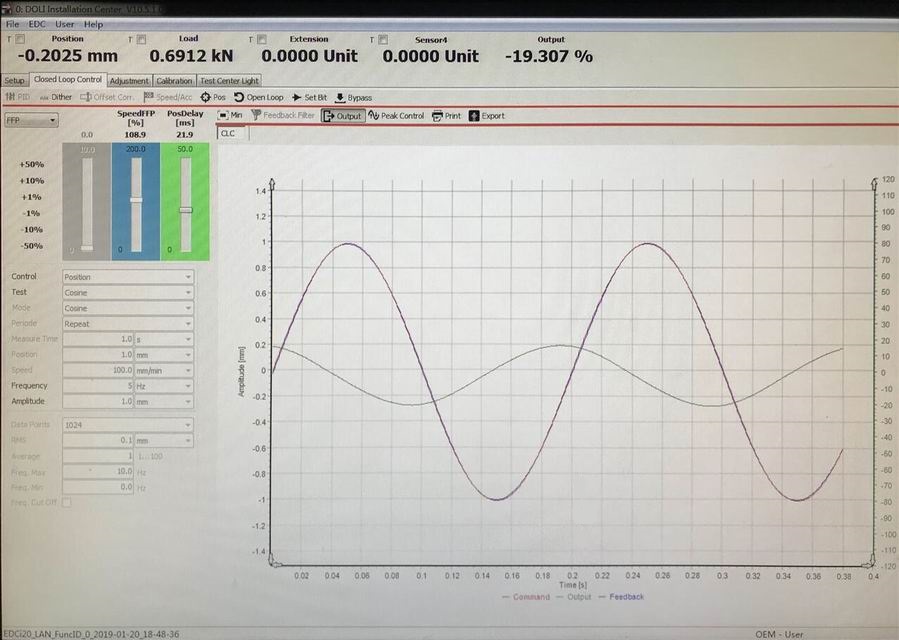This screenshot has height=640, width=899.
Task: Click the Dither toolbar icon
Action: point(56,97)
